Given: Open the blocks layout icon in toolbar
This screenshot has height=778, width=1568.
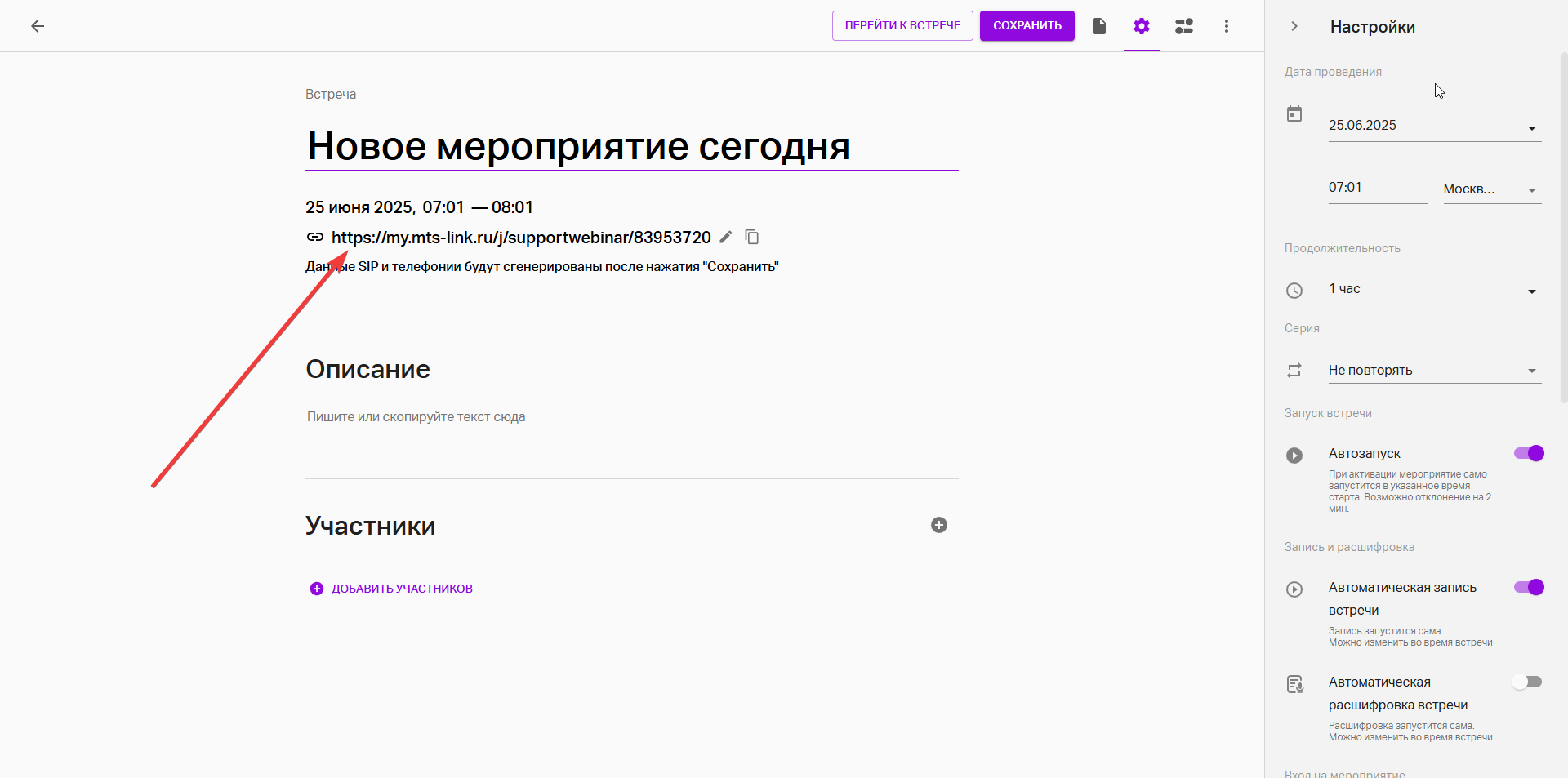Looking at the screenshot, I should (x=1184, y=26).
